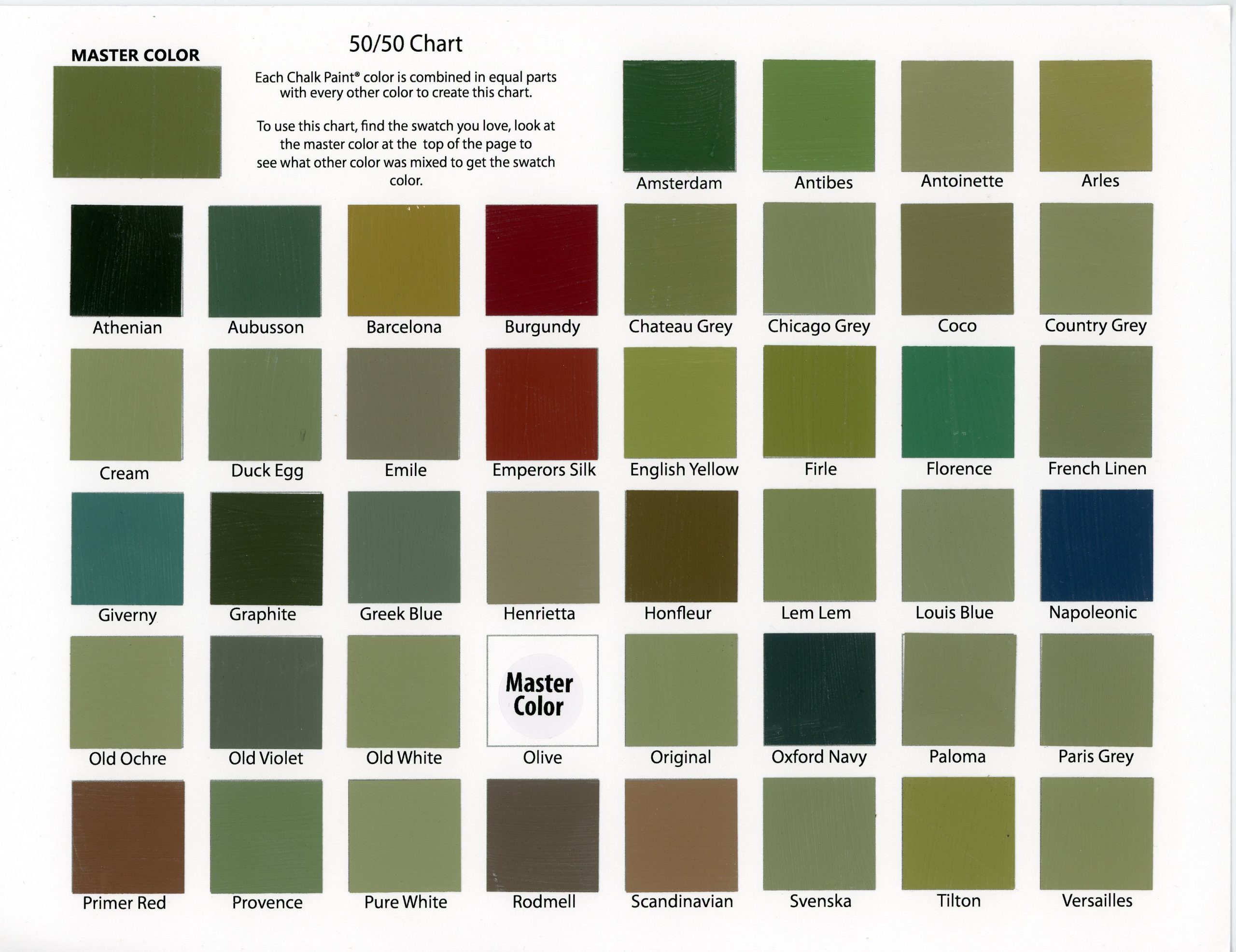Click the 'To use this chart' instructions paragraph

click(406, 153)
